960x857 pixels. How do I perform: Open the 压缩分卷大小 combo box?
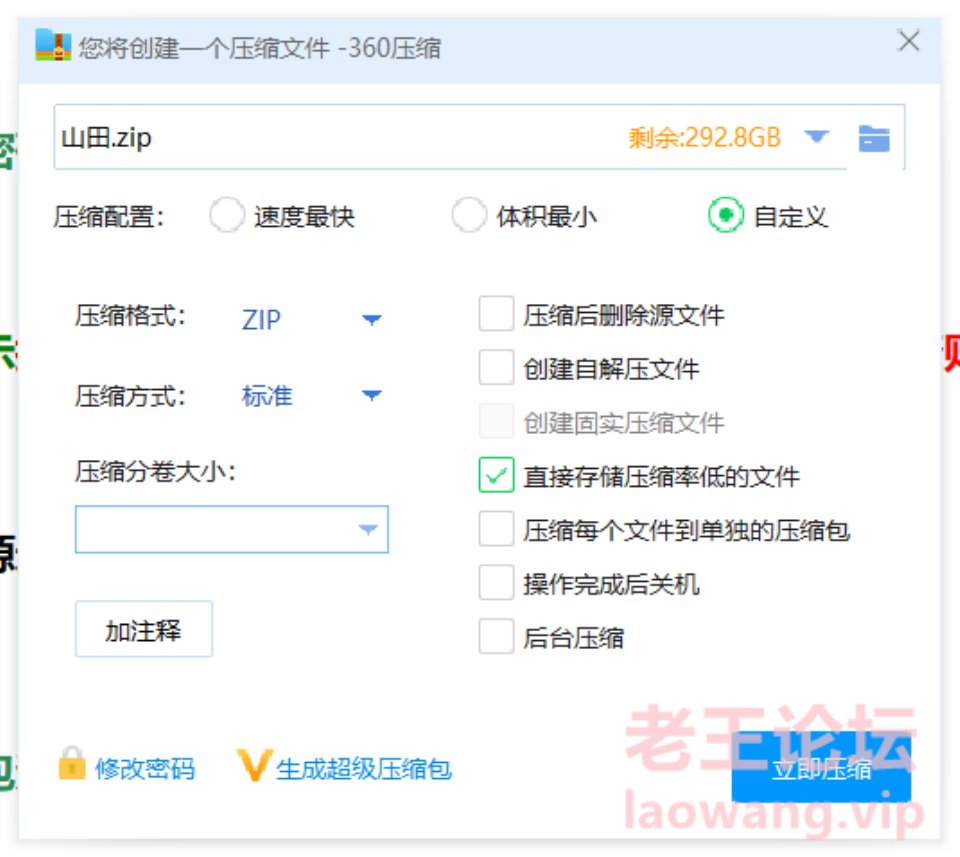click(231, 530)
